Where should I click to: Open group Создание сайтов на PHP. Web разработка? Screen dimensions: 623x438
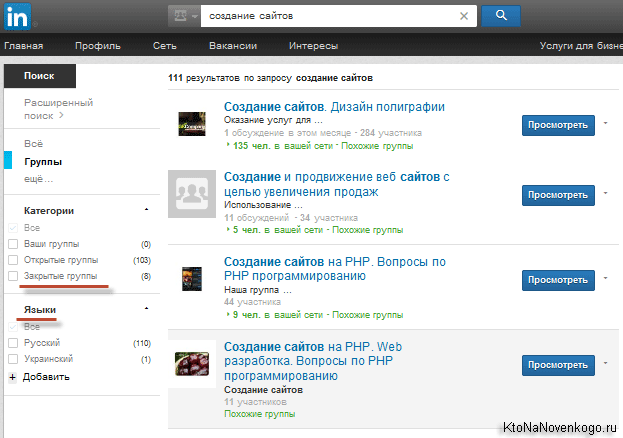tap(313, 361)
